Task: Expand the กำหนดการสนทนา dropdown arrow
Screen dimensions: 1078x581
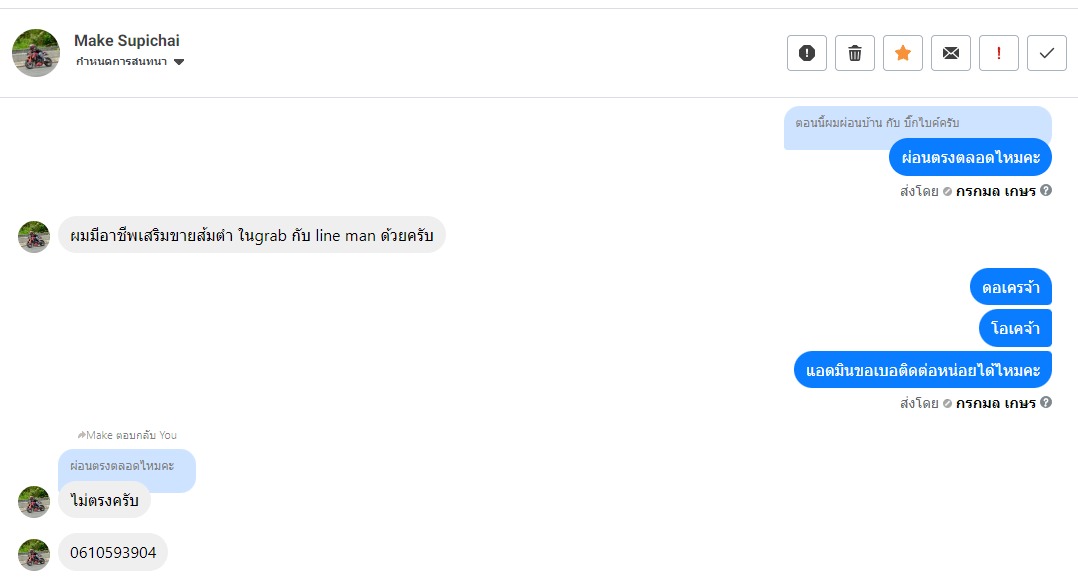Action: tap(179, 62)
